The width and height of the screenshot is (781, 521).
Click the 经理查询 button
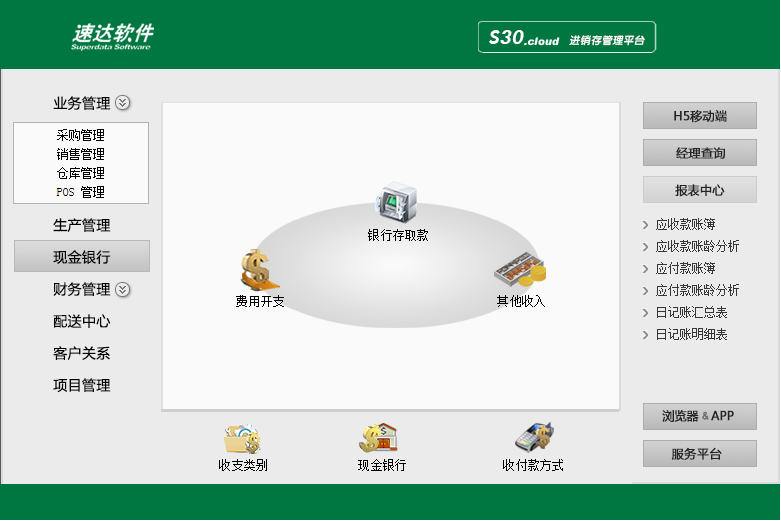(x=700, y=152)
